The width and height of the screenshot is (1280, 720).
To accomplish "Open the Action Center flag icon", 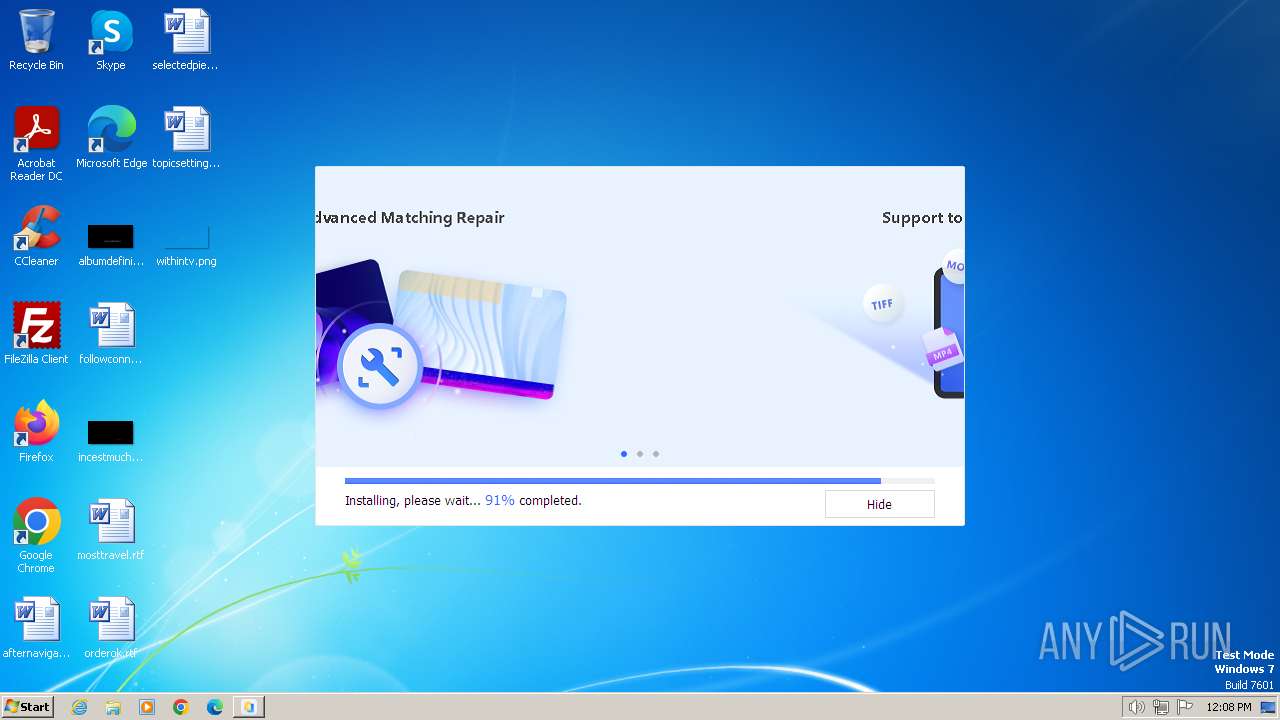I will point(1185,707).
